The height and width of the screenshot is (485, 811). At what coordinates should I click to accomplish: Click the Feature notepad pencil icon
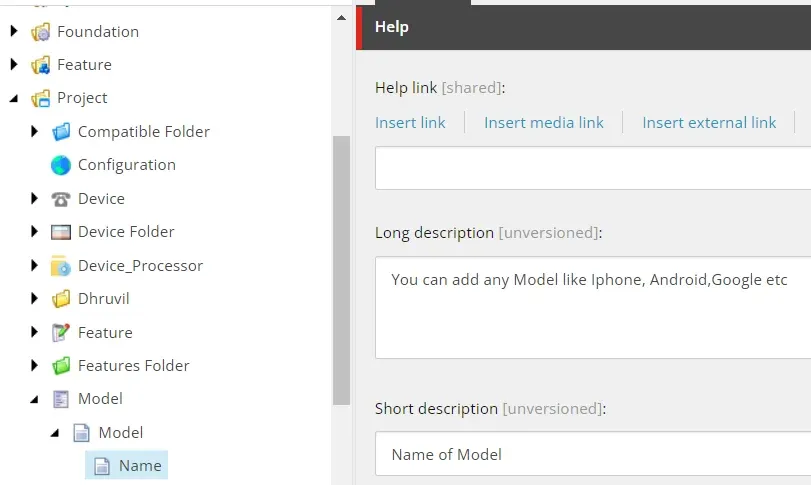[61, 332]
